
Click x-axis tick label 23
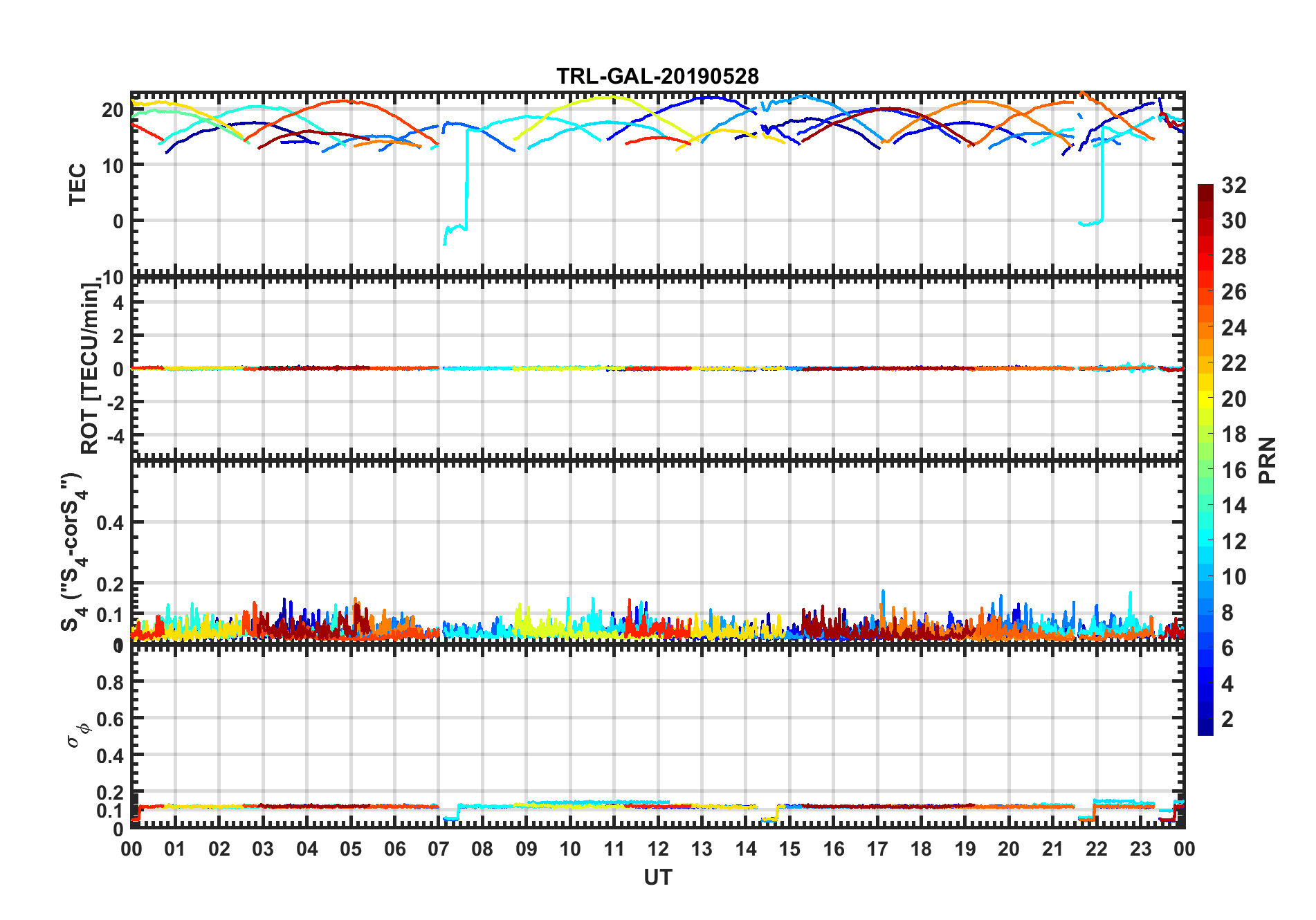[1140, 849]
